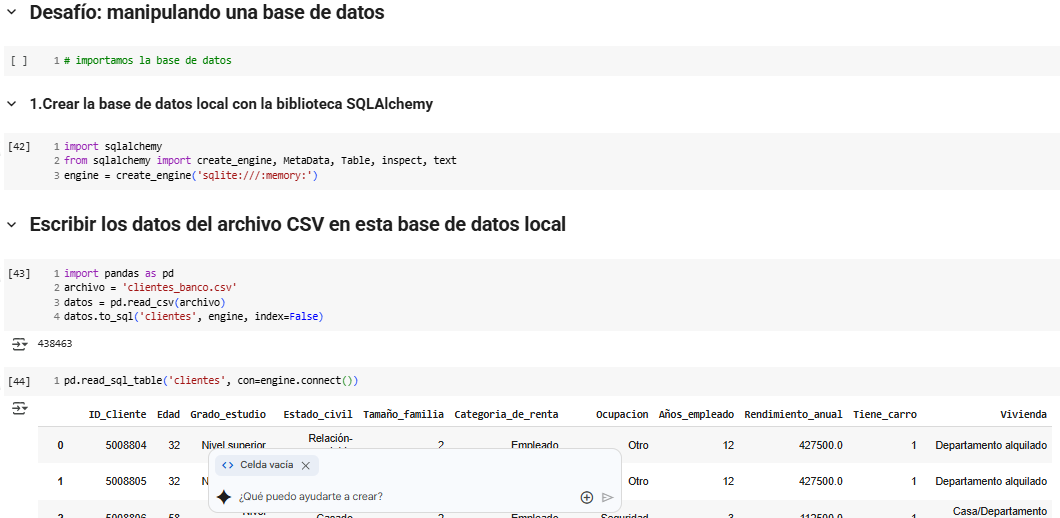Click the line "archivo = 'clientes_banco.csv'"
Screen dimensions: 1060x518
150,287
